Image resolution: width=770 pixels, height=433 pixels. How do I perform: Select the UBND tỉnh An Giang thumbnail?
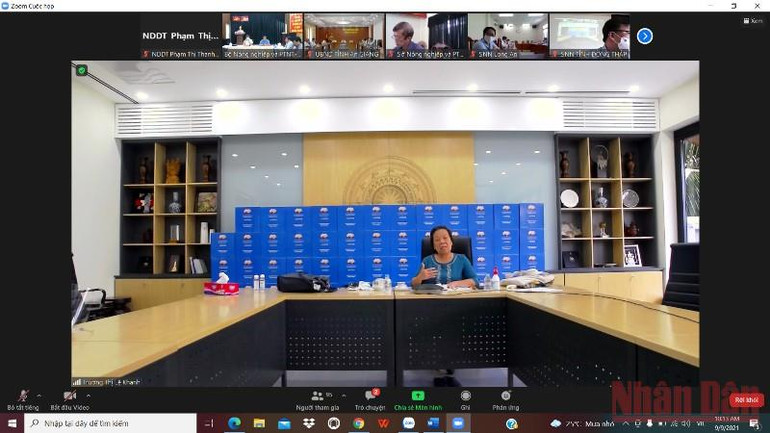[344, 36]
